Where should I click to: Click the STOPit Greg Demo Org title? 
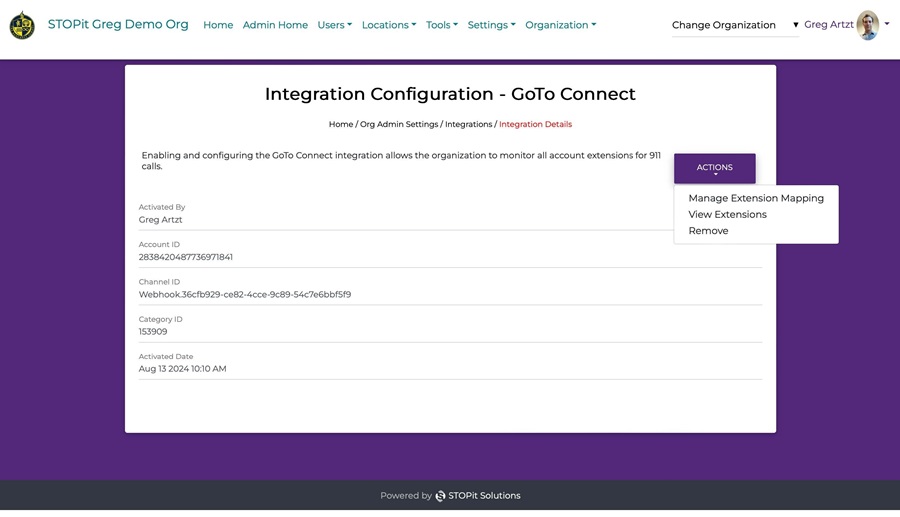point(118,25)
